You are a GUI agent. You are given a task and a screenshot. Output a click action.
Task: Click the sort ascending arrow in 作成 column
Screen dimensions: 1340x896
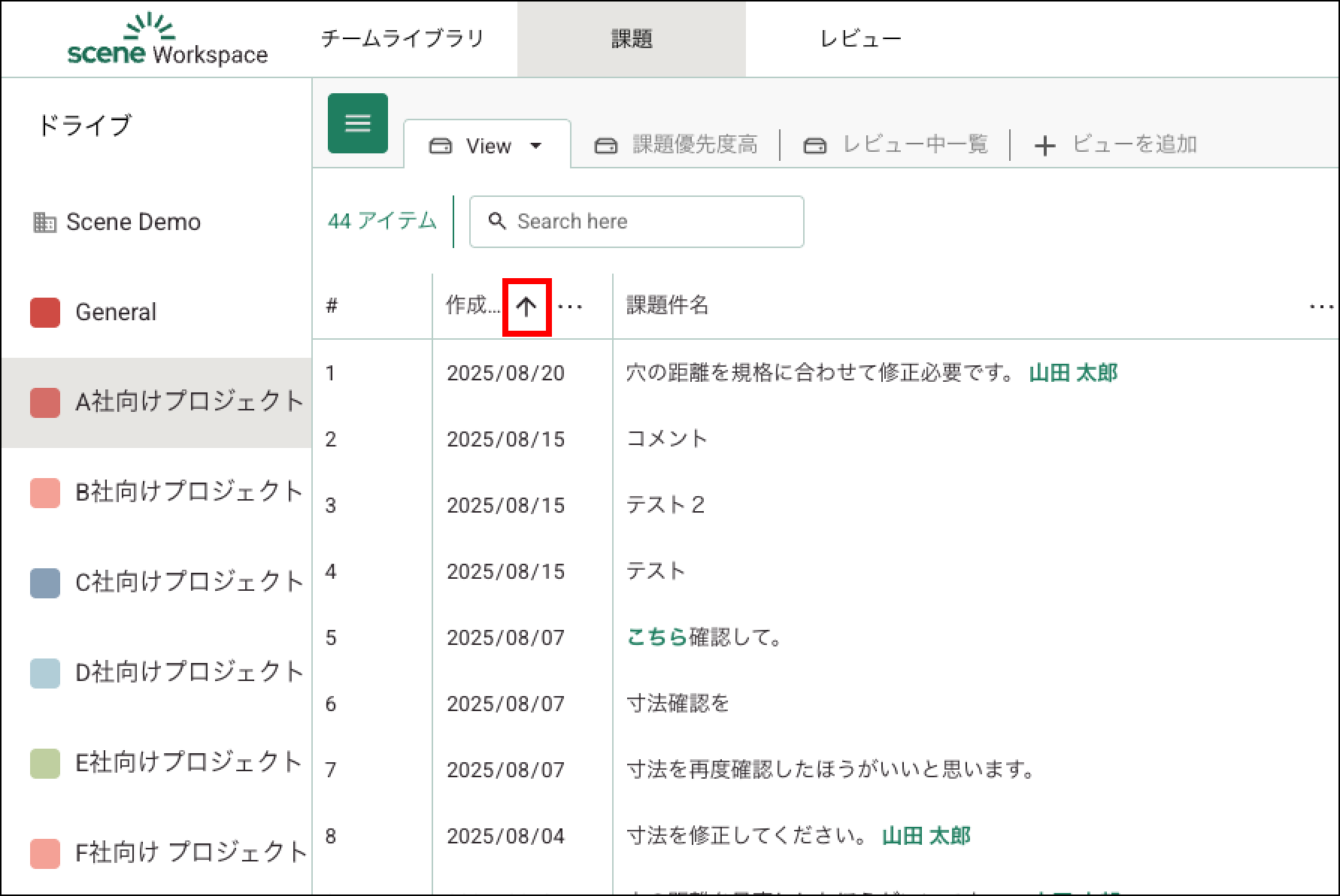coord(526,306)
